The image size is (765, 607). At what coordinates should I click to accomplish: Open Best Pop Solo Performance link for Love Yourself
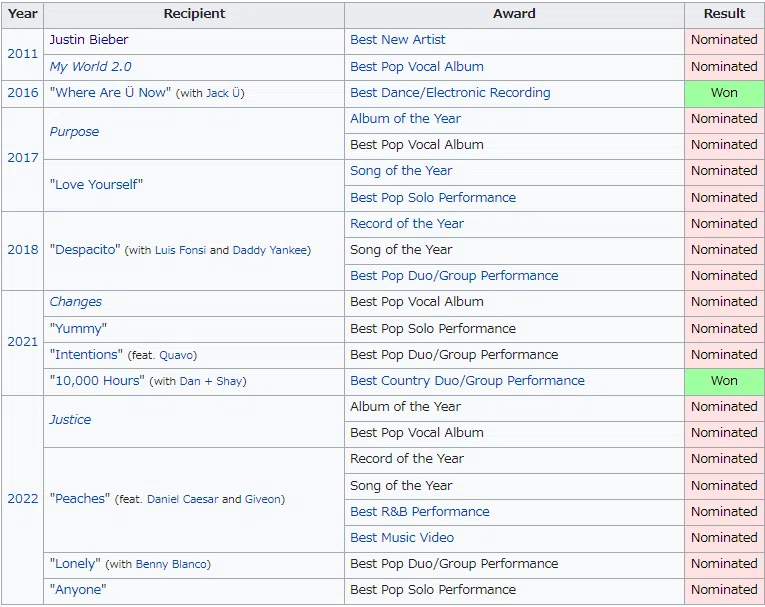pos(433,198)
